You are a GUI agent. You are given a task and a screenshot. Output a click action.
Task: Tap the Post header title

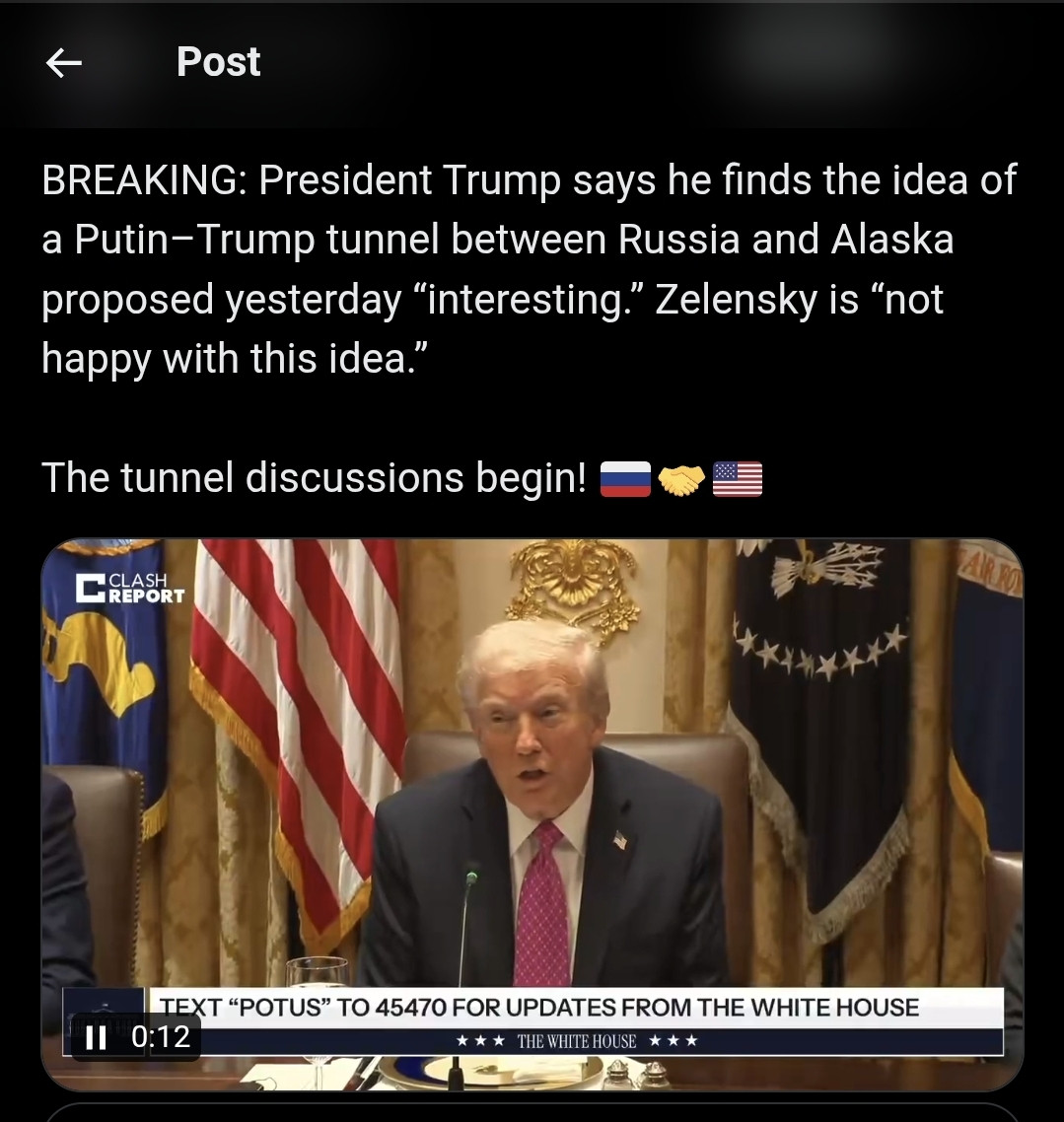pyautogui.click(x=218, y=61)
